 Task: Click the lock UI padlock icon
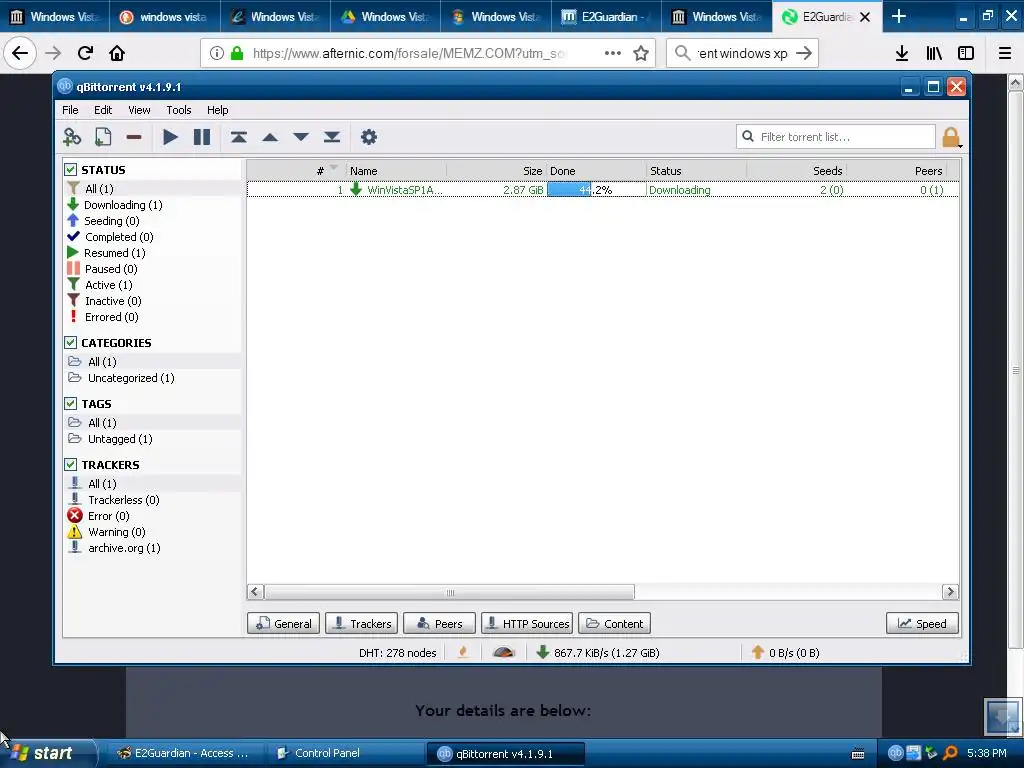coord(951,137)
